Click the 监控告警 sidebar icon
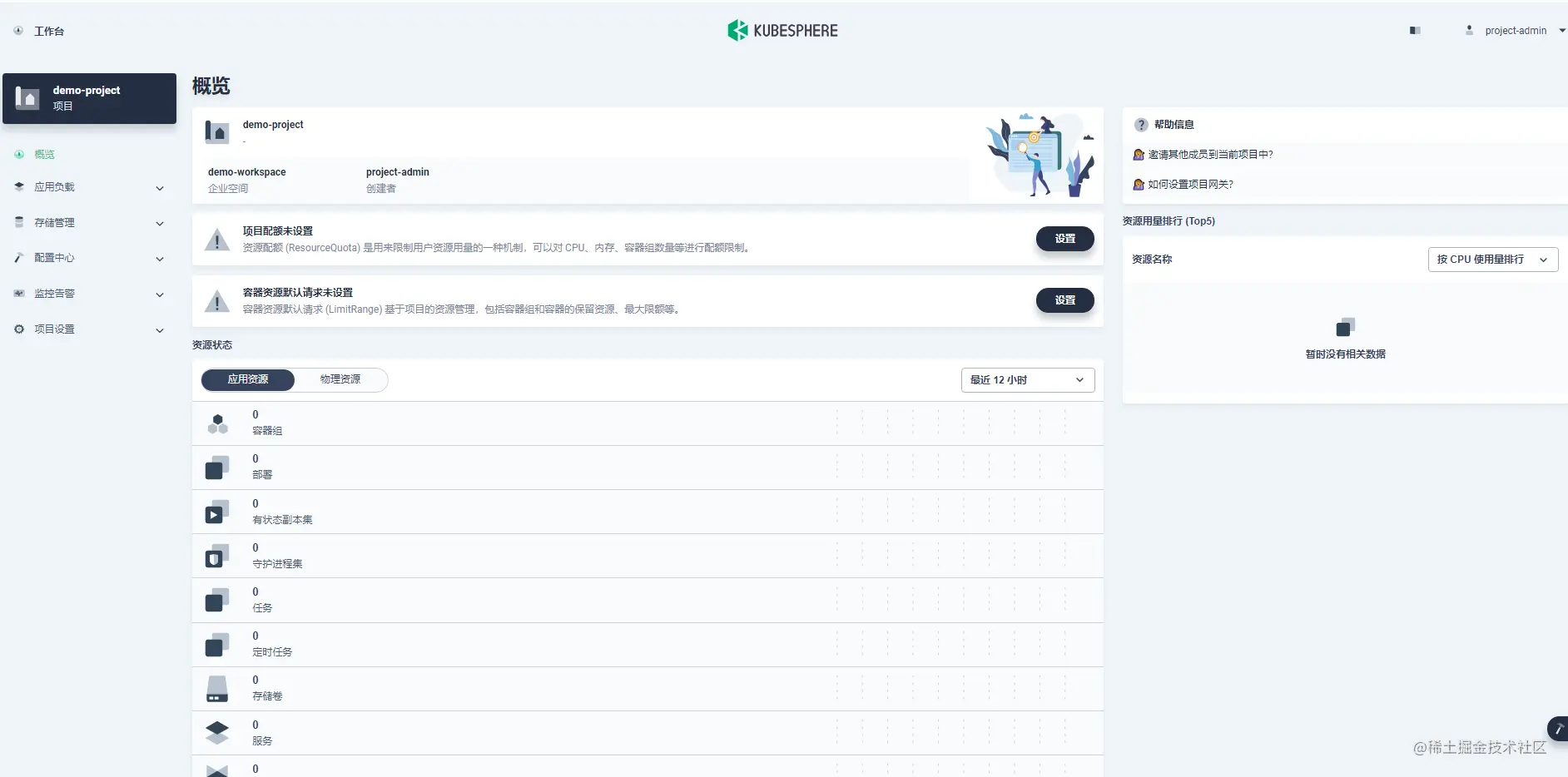 [19, 294]
